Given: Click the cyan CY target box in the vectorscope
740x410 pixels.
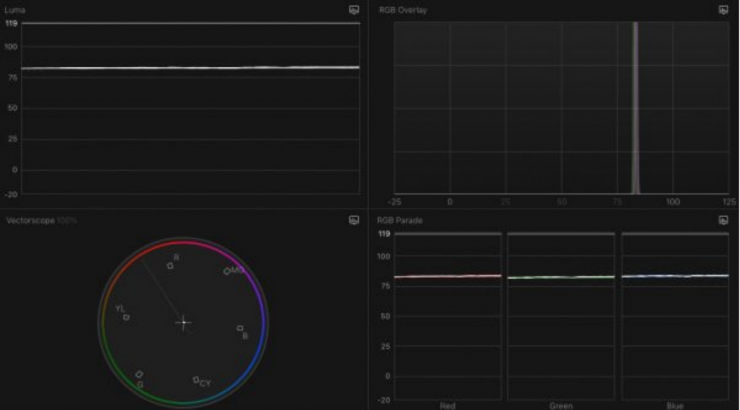Looking at the screenshot, I should click(x=196, y=380).
